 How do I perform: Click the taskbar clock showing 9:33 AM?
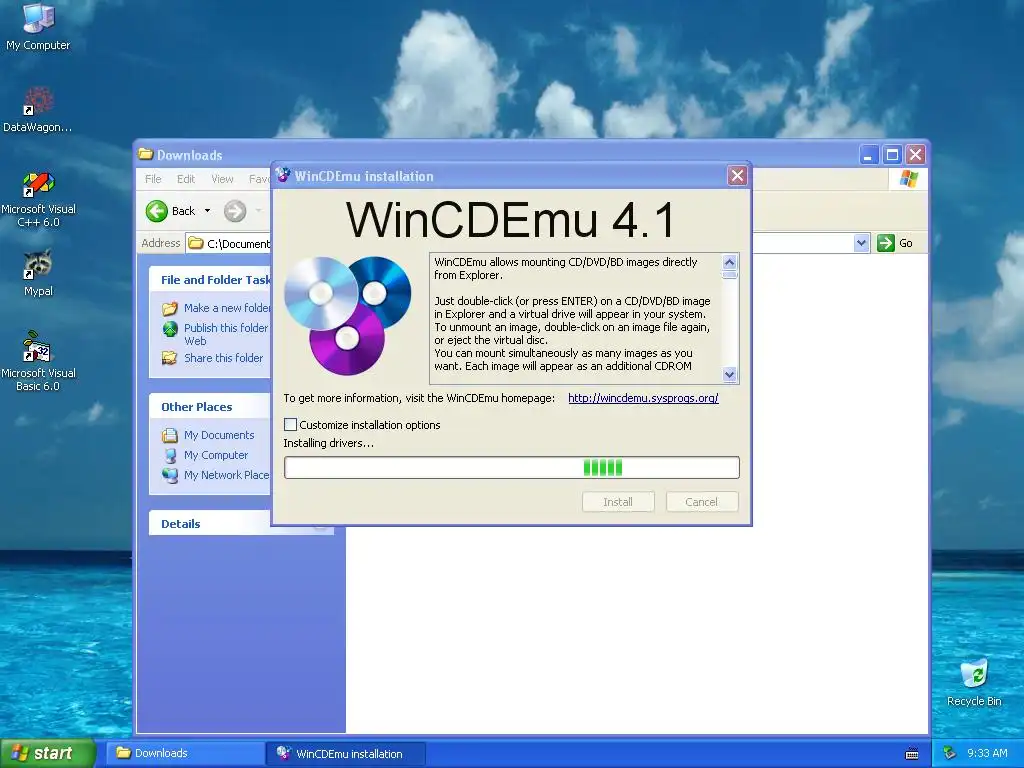click(987, 753)
